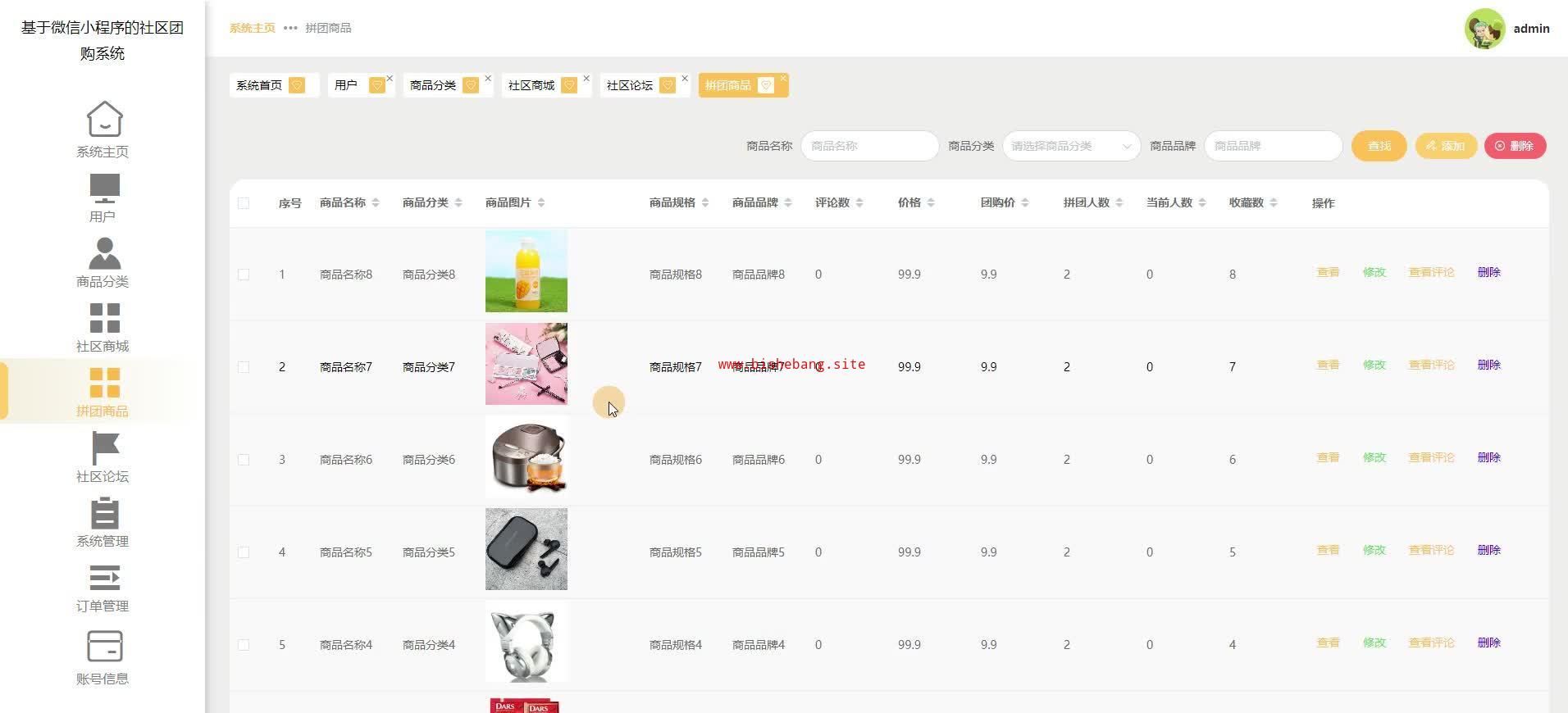Click the 系统管理 clipboard icon

coord(104,513)
